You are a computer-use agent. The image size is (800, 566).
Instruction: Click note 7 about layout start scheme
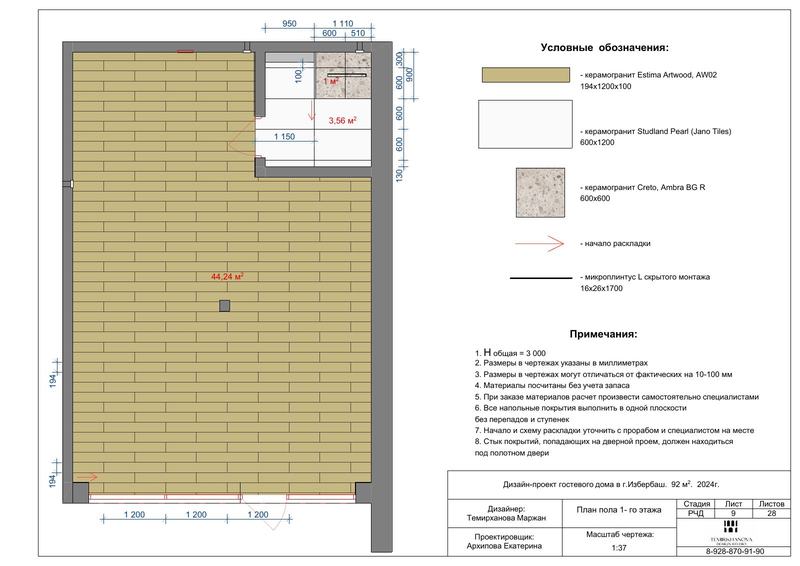pyautogui.click(x=614, y=431)
